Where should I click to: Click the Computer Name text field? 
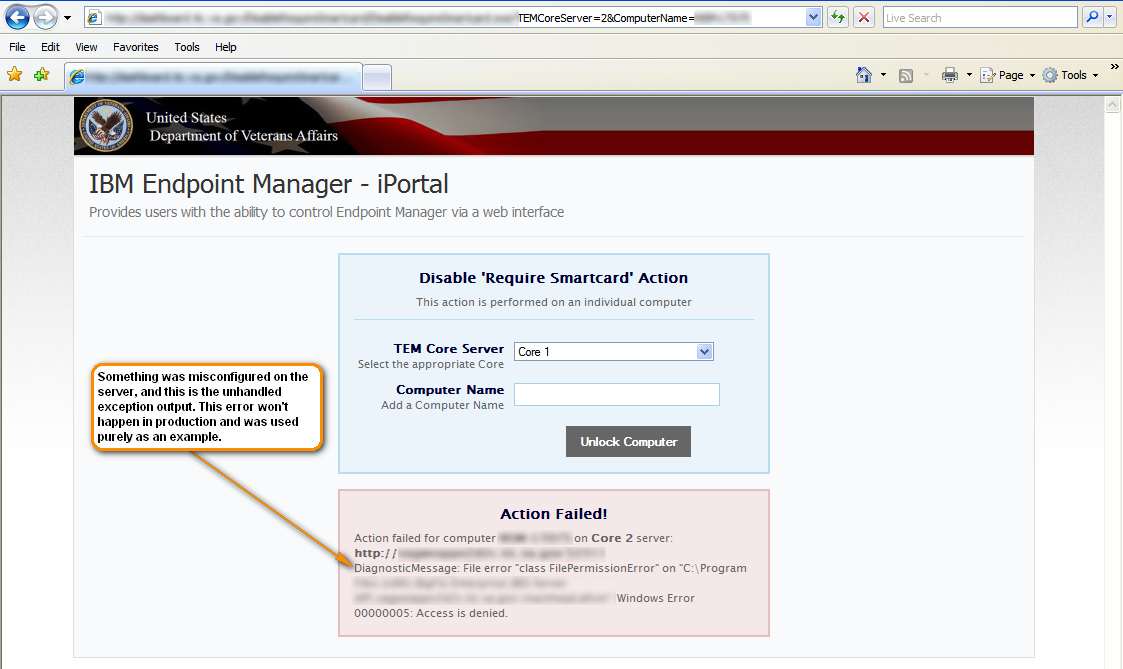pyautogui.click(x=617, y=395)
